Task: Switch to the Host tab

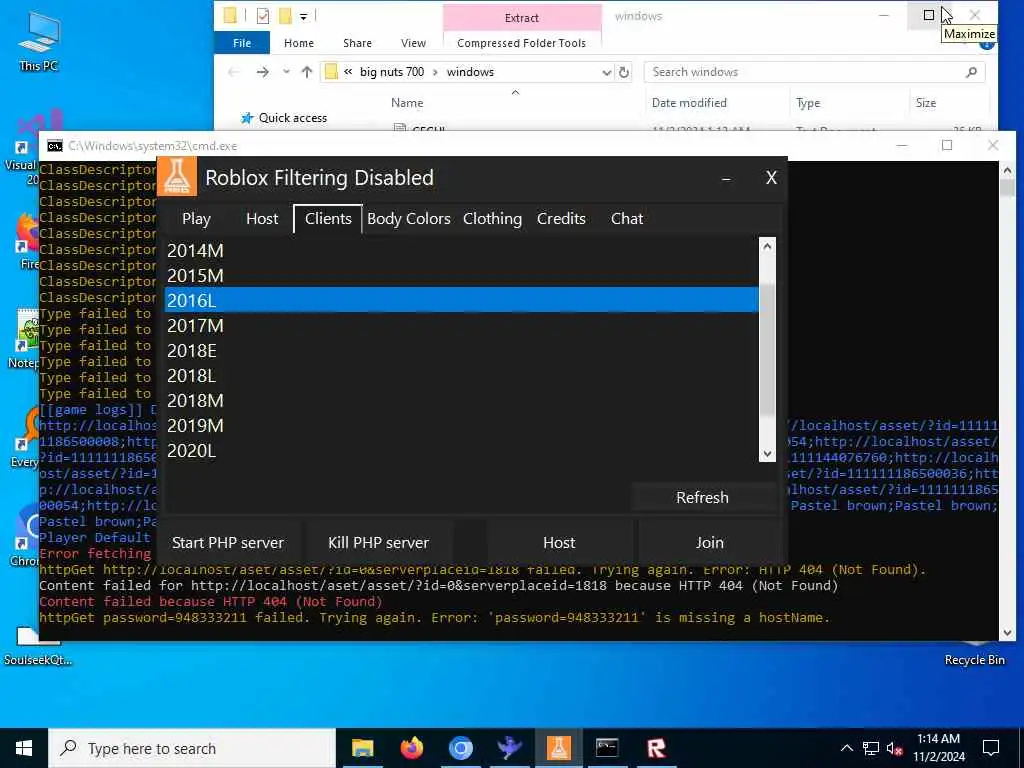Action: (x=262, y=219)
